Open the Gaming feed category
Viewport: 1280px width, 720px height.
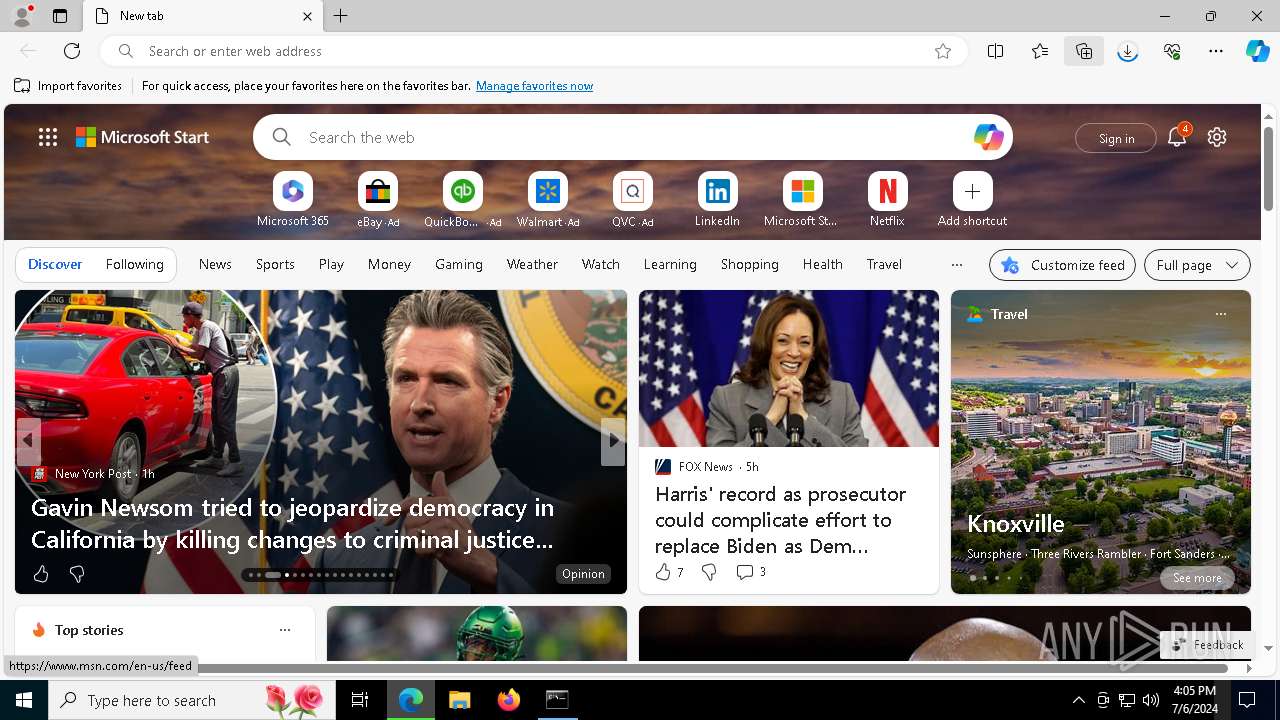(x=459, y=264)
